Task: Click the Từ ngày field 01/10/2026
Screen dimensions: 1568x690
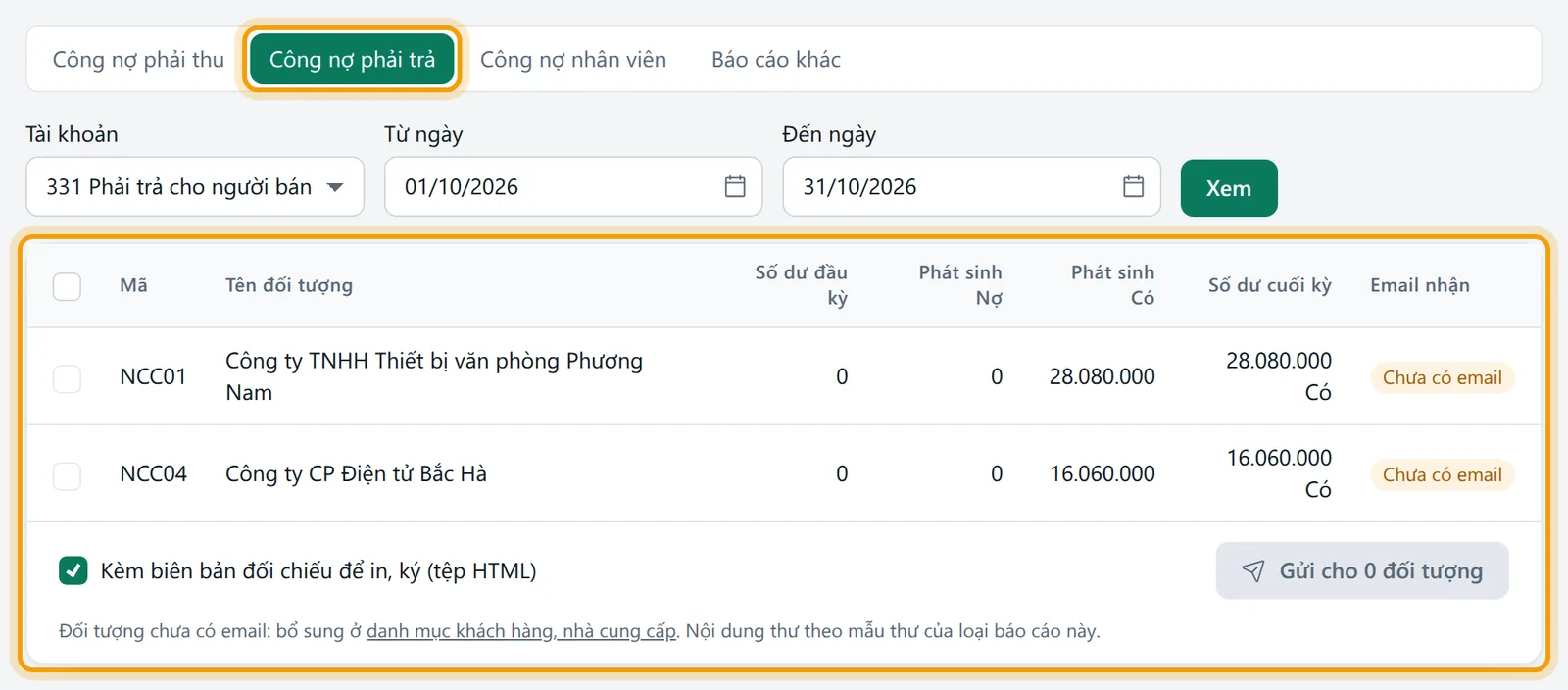Action: 573,186
